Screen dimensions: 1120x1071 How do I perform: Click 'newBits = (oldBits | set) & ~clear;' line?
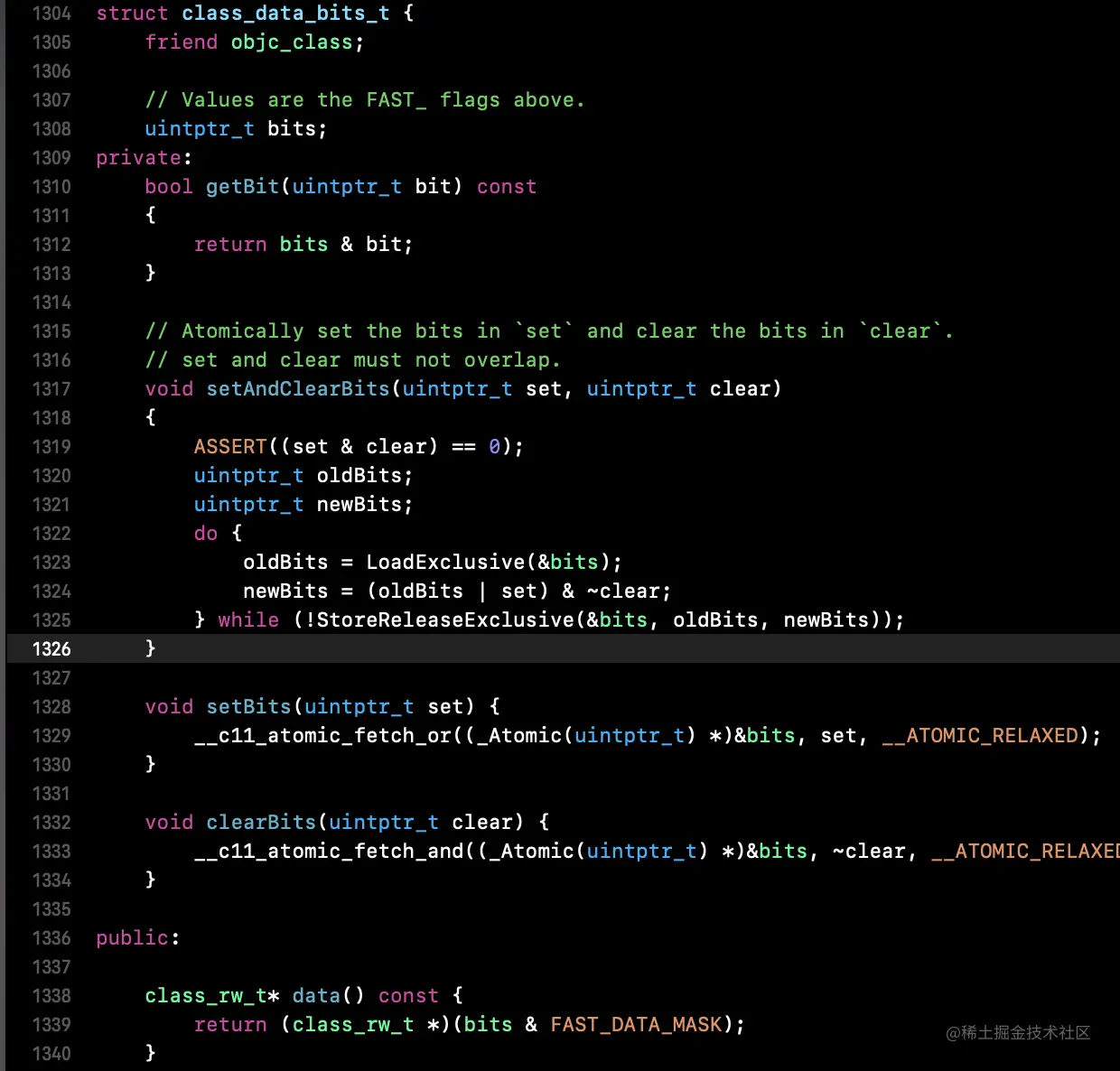[x=457, y=591]
